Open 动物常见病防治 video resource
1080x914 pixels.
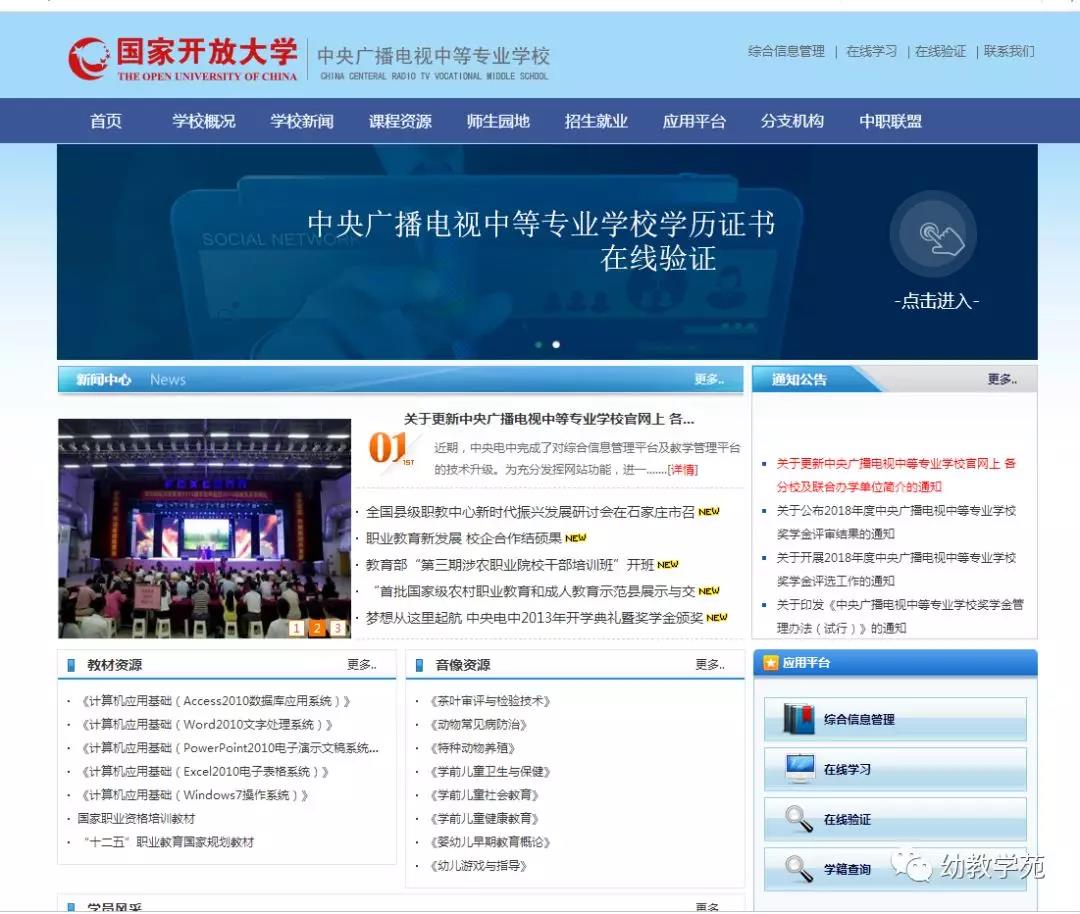pos(478,724)
